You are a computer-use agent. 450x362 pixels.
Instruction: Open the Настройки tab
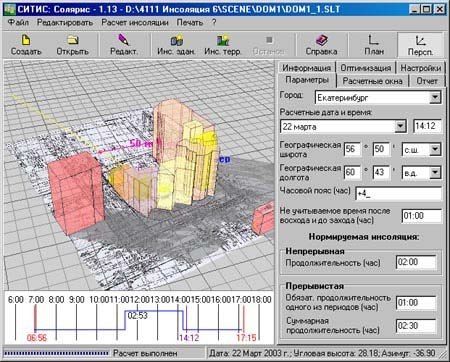tap(421, 68)
